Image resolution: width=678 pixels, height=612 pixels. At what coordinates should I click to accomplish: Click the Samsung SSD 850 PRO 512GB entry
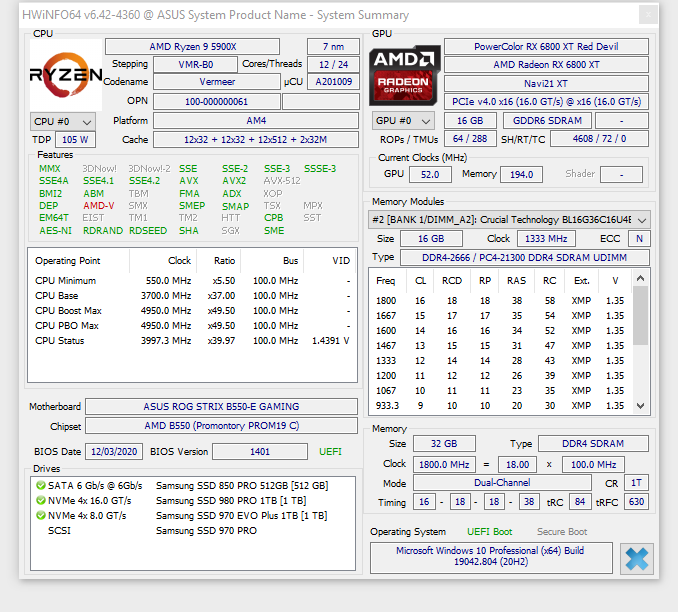(242, 486)
